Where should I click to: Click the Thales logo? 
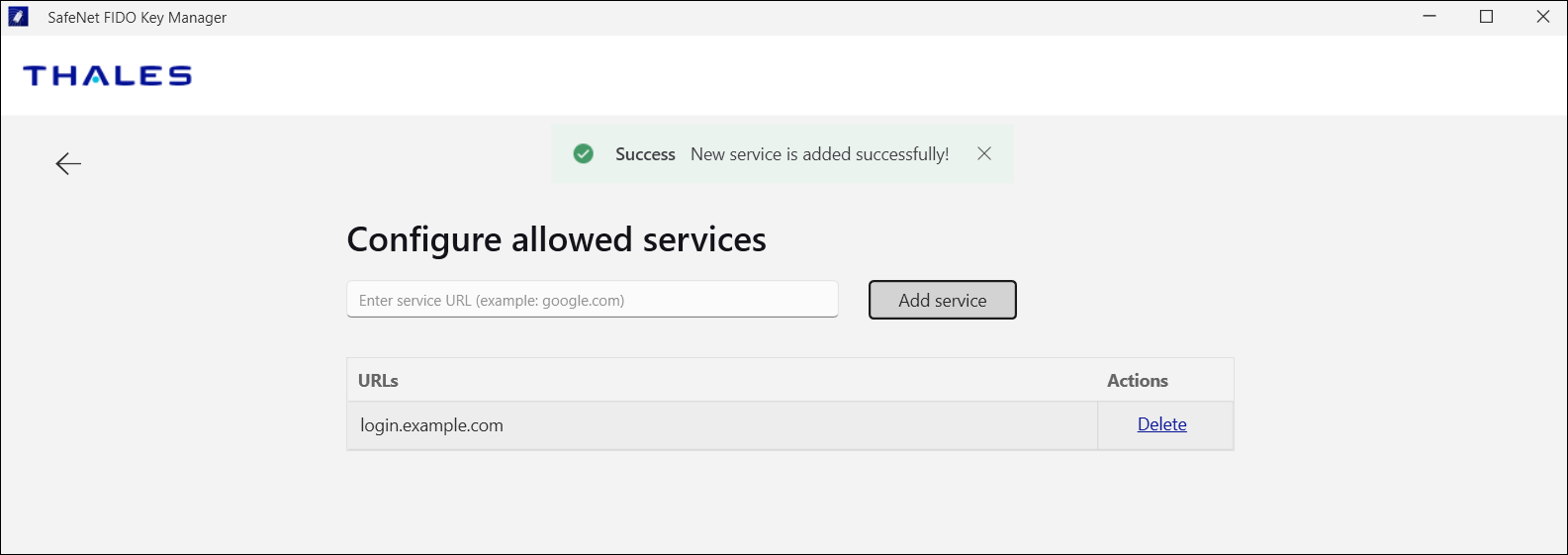[x=107, y=76]
